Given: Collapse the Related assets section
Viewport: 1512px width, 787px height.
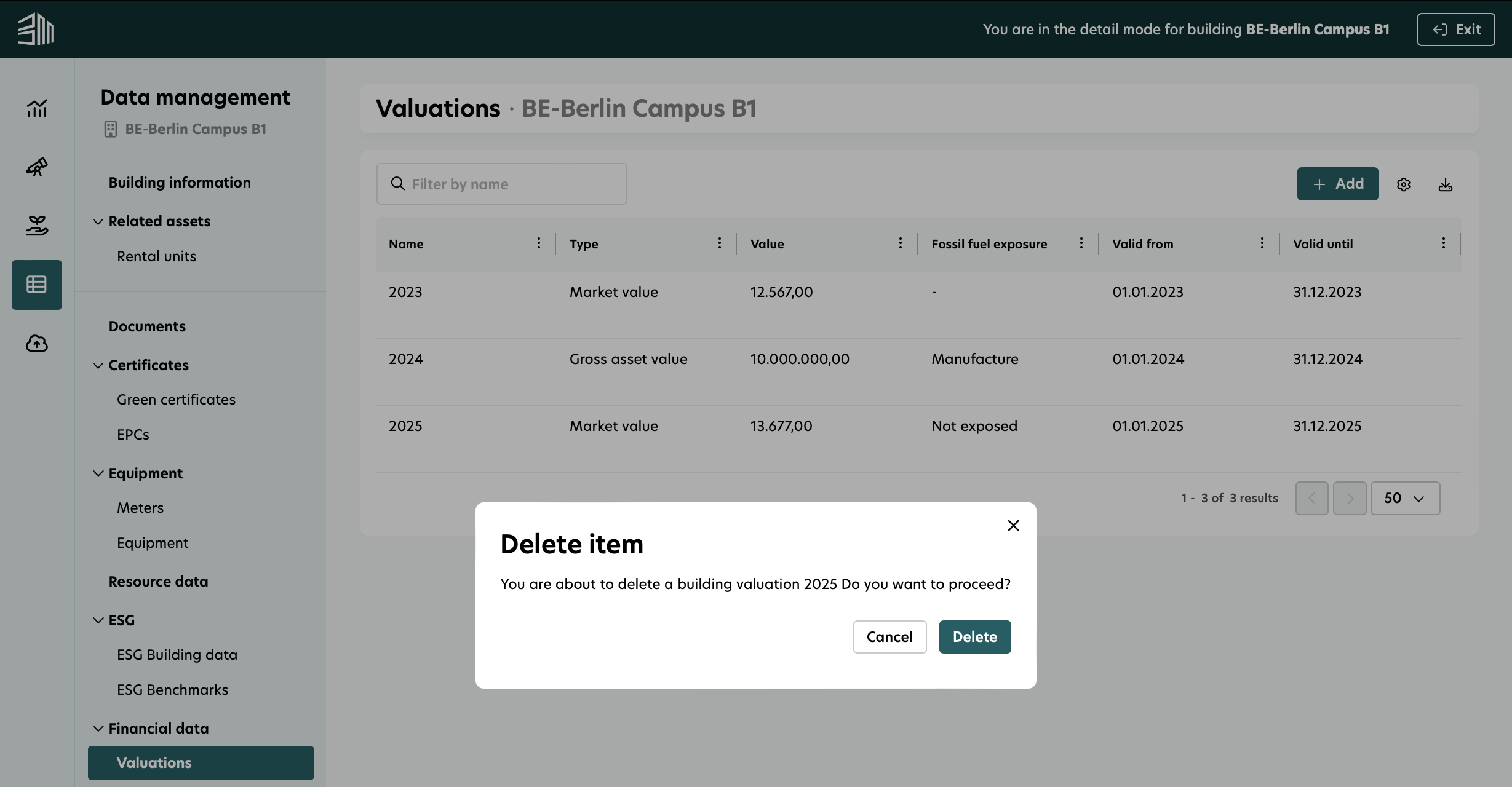Looking at the screenshot, I should [x=98, y=221].
